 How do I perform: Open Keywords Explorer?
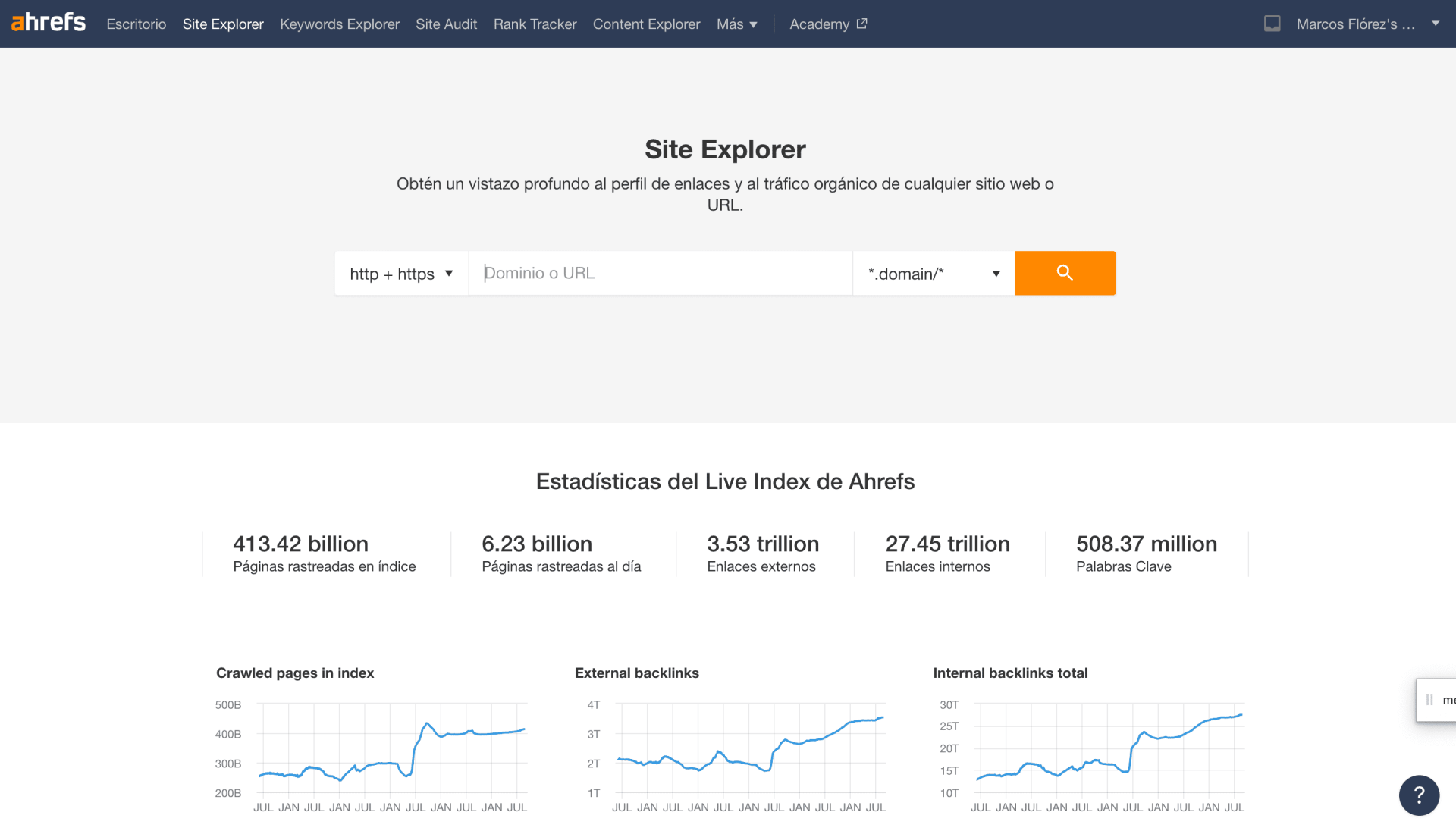(x=339, y=24)
